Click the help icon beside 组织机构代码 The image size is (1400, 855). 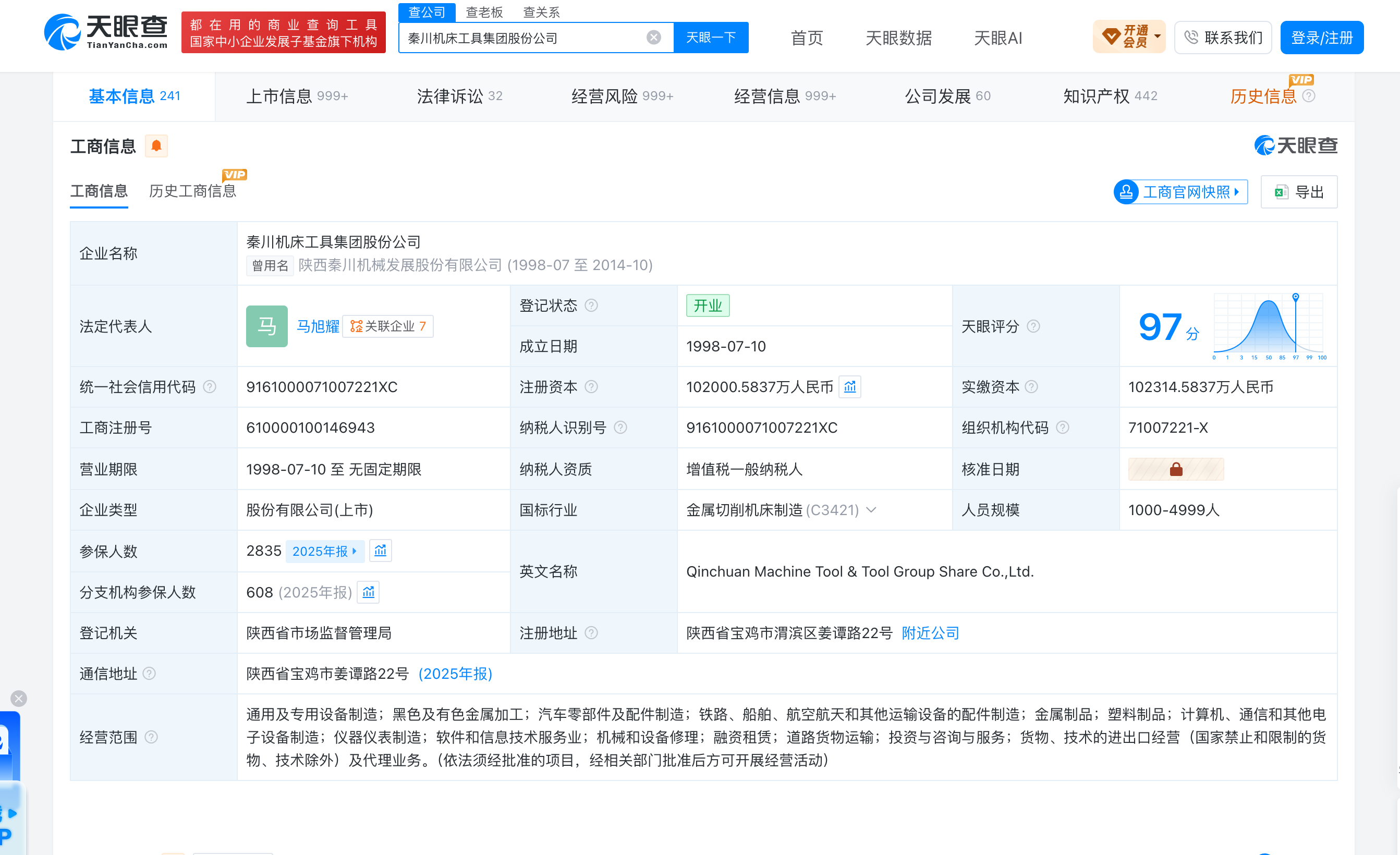(1063, 427)
